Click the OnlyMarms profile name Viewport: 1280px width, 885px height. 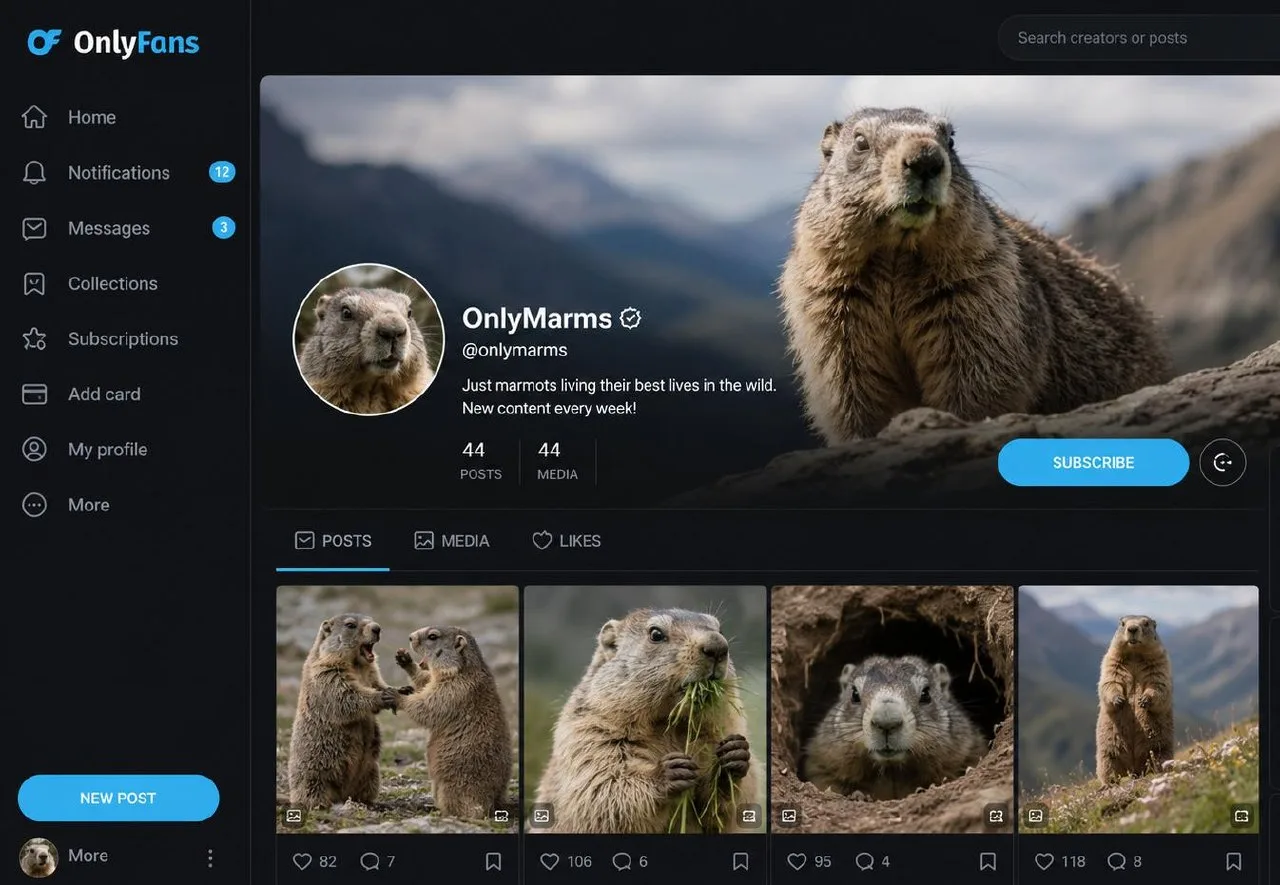click(x=537, y=318)
